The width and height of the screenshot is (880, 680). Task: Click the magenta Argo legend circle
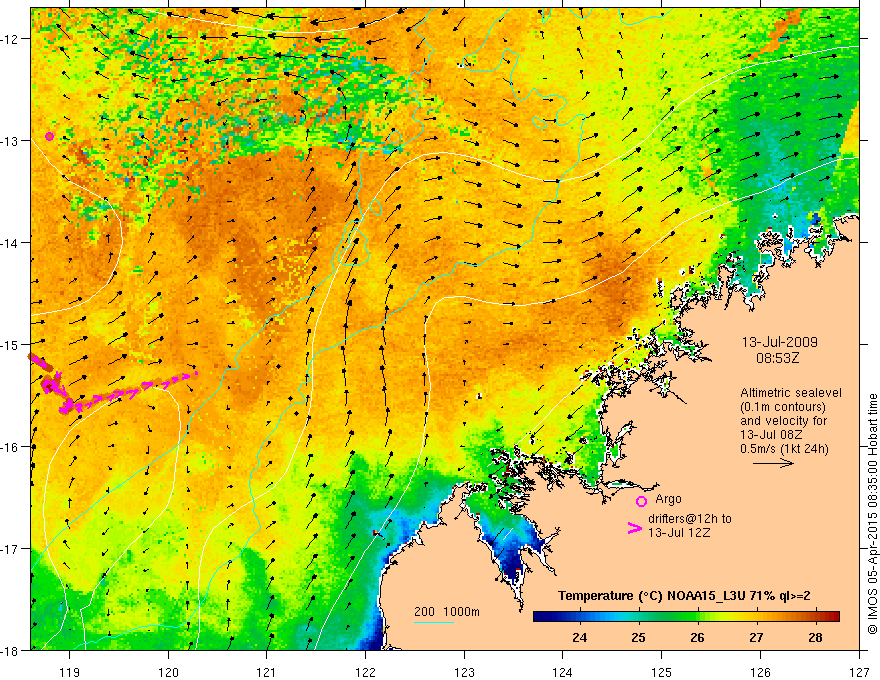(641, 501)
